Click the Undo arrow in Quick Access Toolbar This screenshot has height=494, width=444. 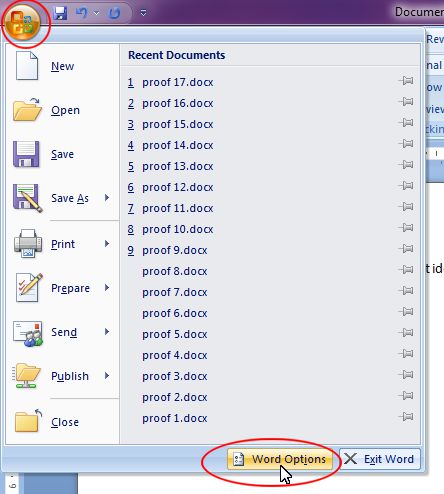tap(82, 13)
